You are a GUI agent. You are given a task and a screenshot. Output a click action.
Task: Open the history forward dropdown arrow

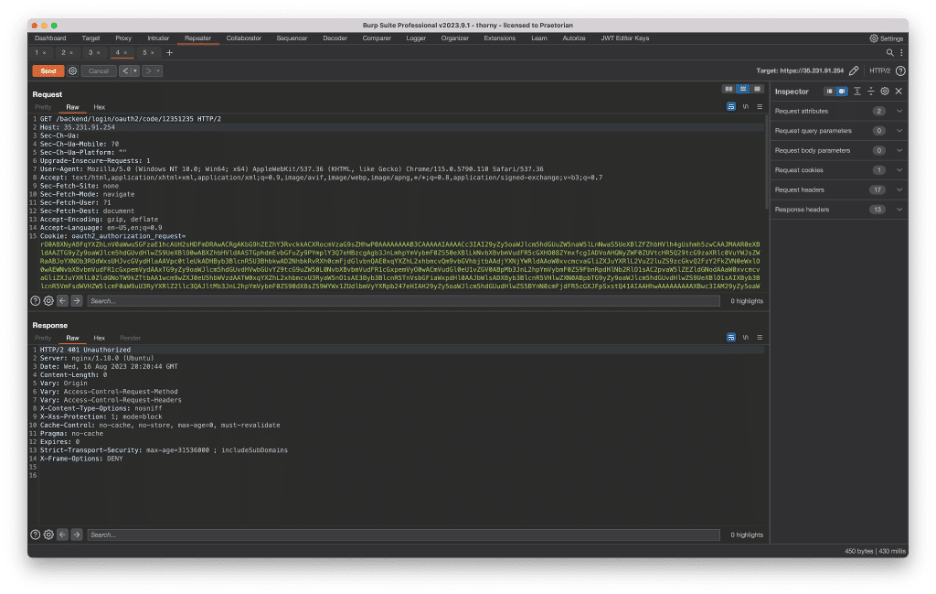click(158, 71)
